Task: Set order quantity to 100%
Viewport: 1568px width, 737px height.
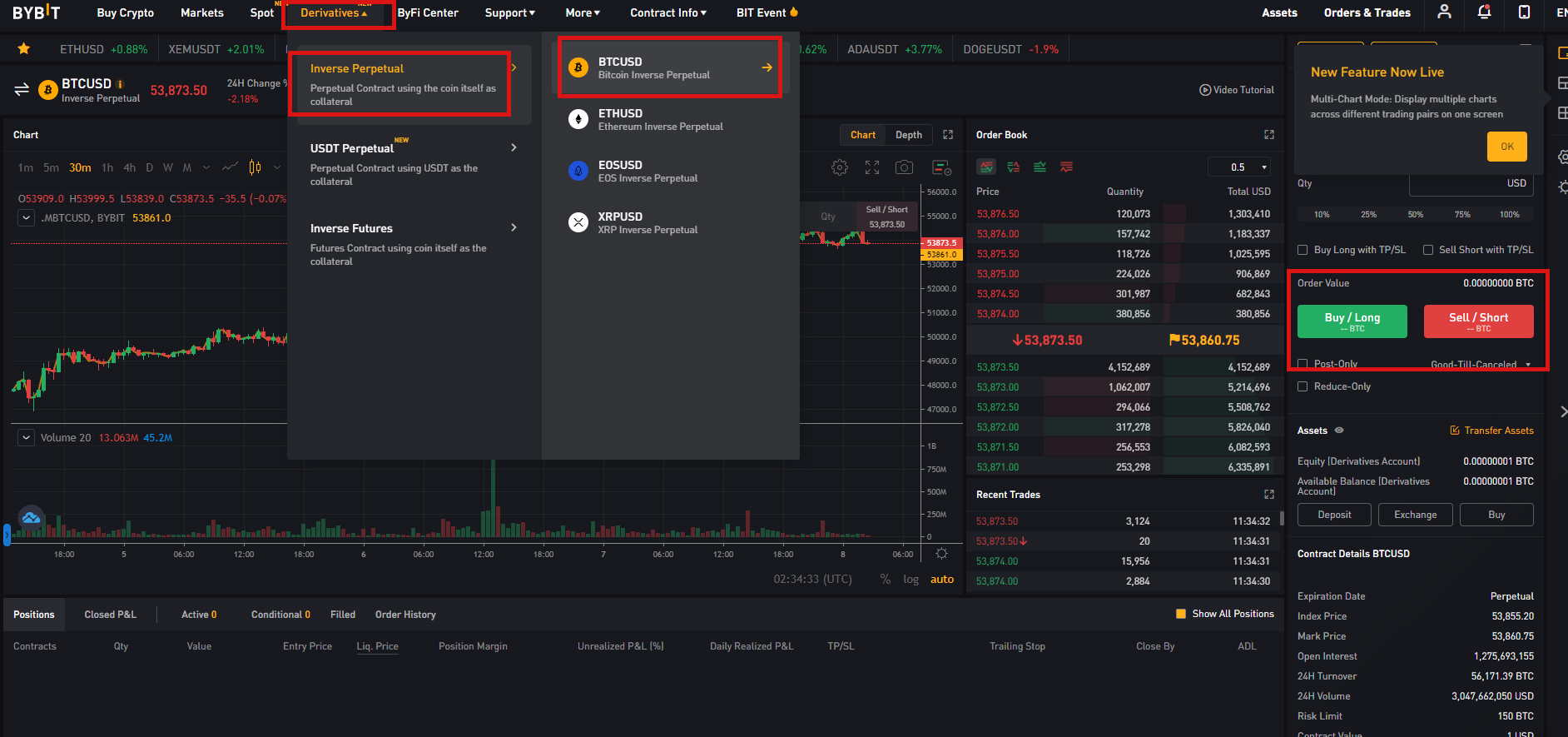Action: (x=1510, y=214)
